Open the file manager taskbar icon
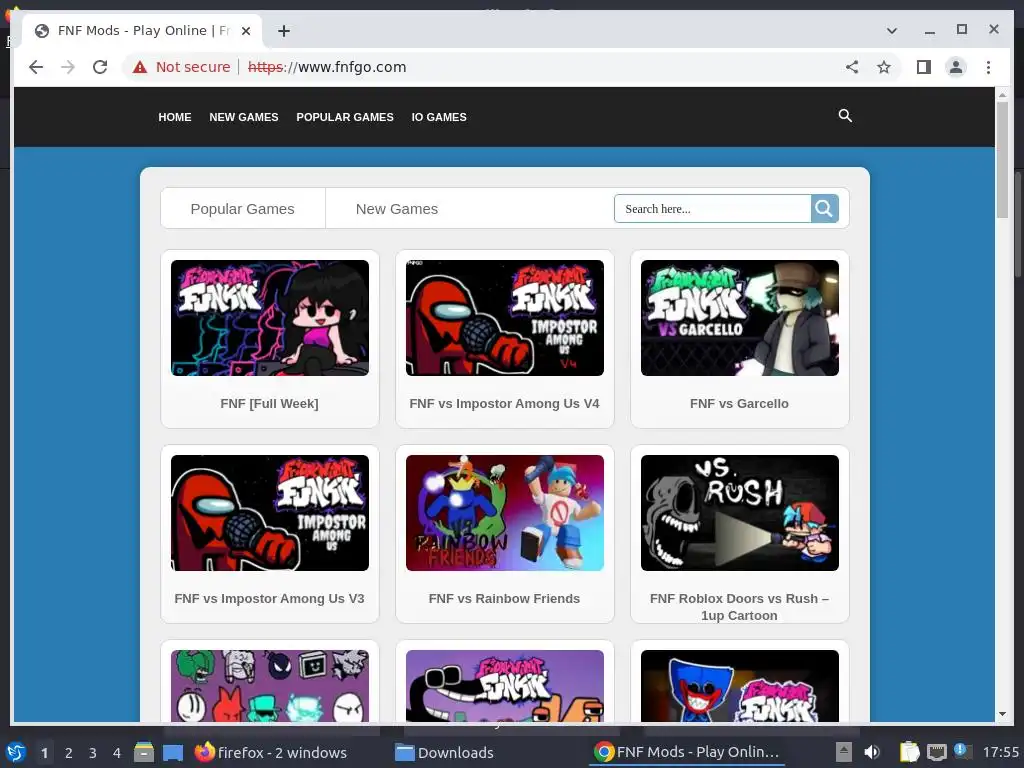 click(x=144, y=752)
